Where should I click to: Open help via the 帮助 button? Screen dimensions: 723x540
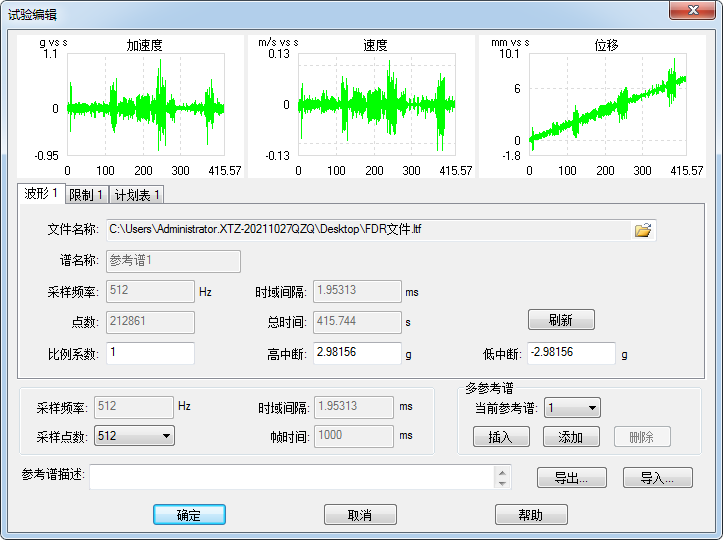[531, 515]
